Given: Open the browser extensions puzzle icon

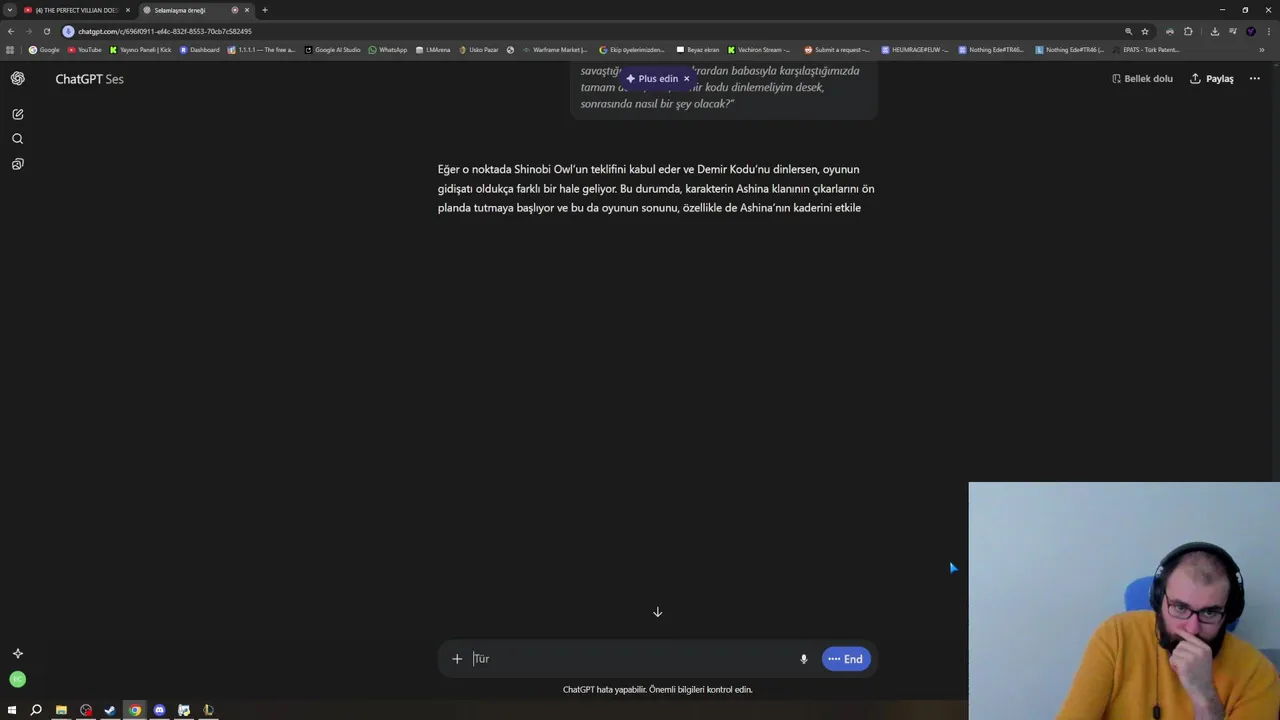Looking at the screenshot, I should [x=1188, y=31].
